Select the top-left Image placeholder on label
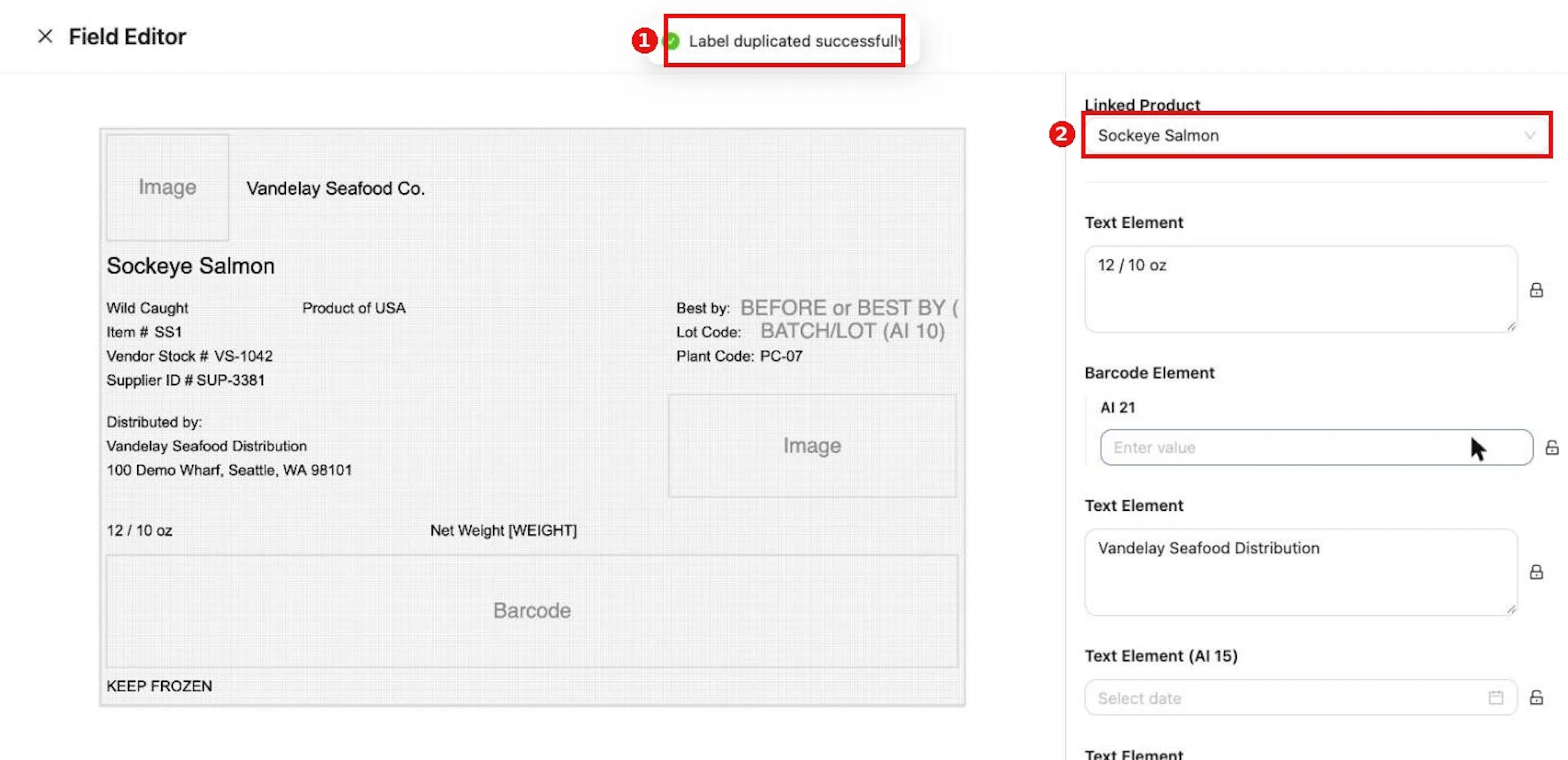This screenshot has width=1568, height=760. (167, 187)
